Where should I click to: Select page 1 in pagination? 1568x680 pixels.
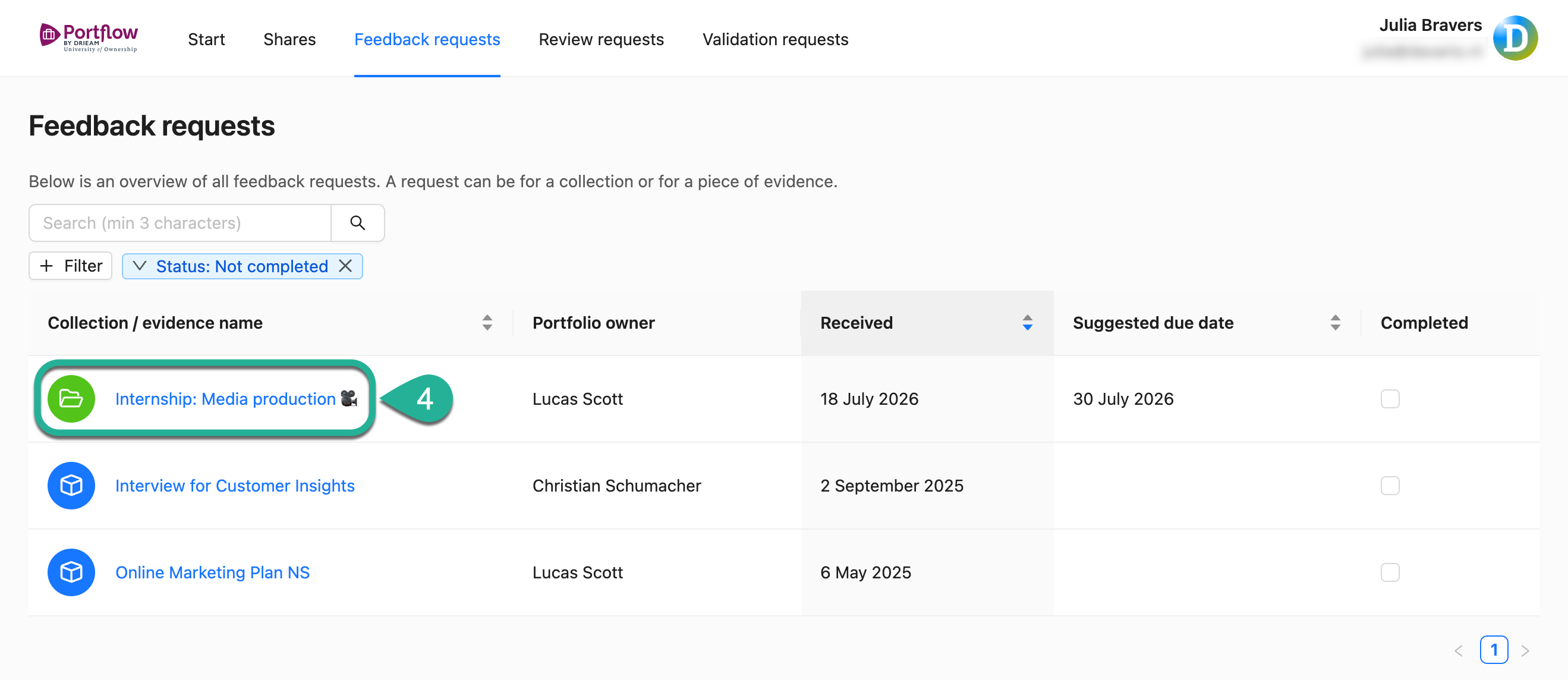point(1494,650)
